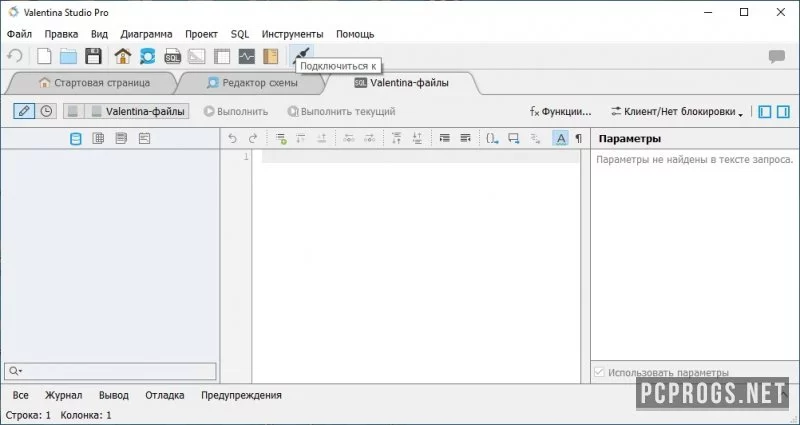800x425 pixels.
Task: Show databases list in schema panel
Action: click(x=76, y=139)
